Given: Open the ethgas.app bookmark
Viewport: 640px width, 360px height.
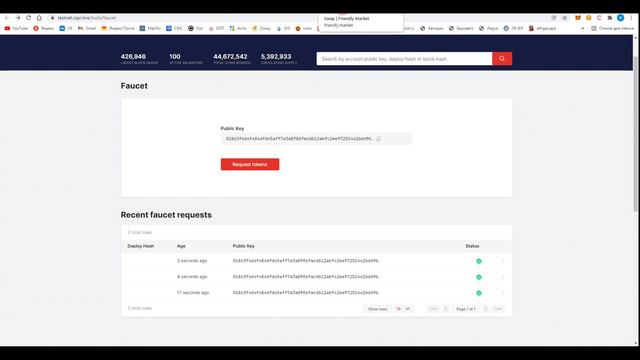Looking at the screenshot, I should (542, 29).
